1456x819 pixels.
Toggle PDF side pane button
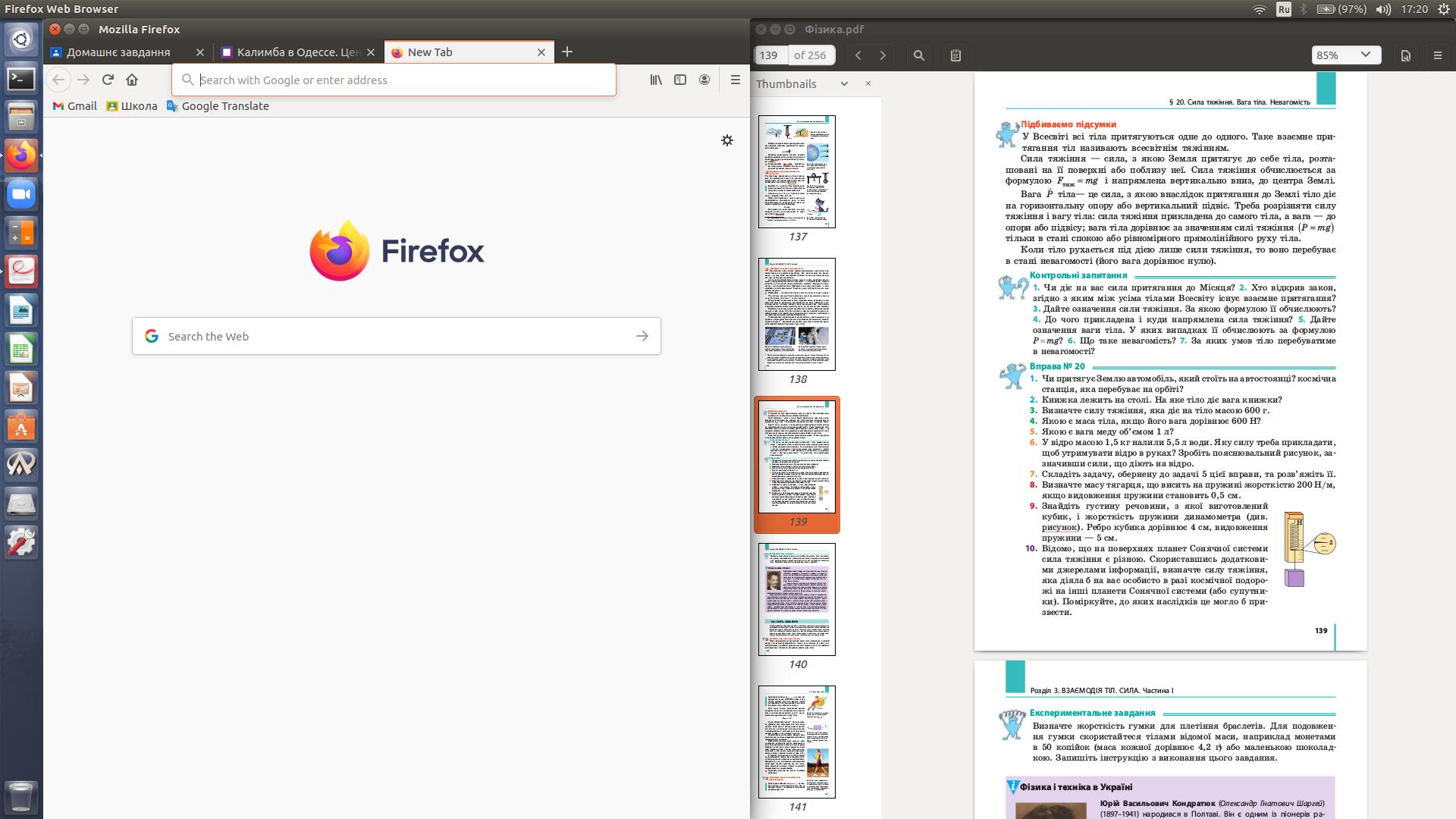955,55
